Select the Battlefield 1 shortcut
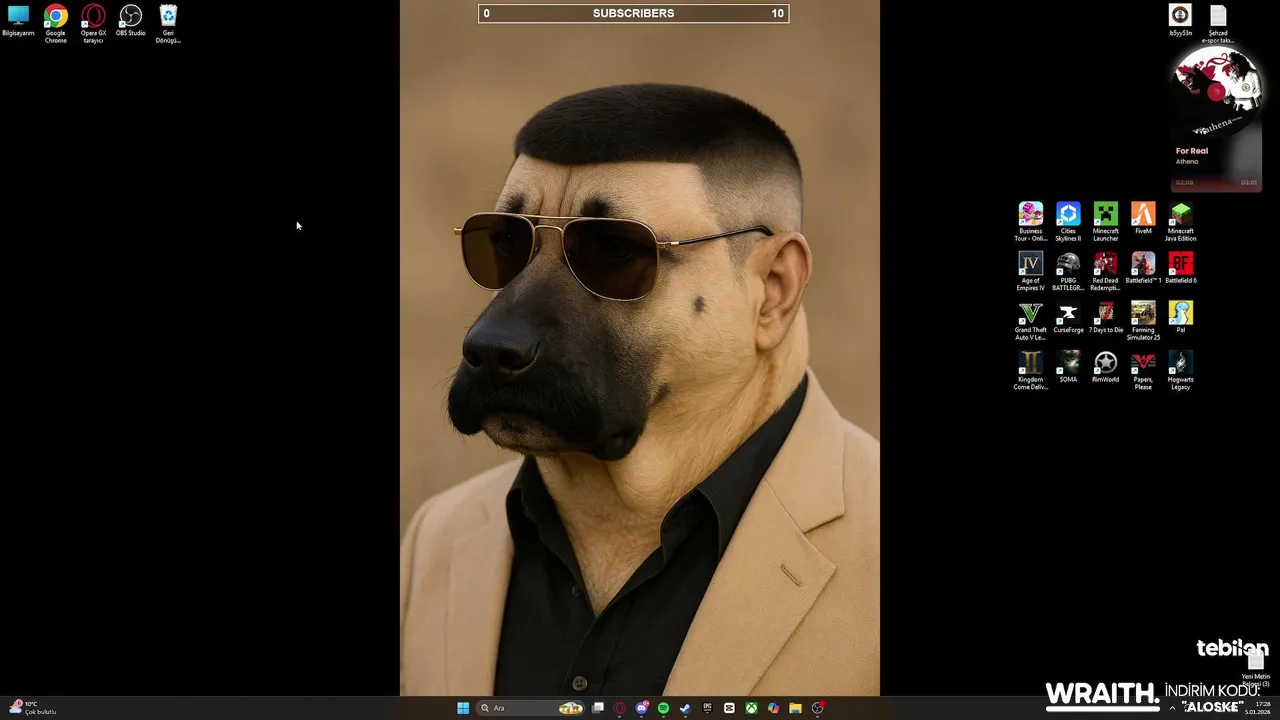Viewport: 1280px width, 720px height. tap(1143, 269)
